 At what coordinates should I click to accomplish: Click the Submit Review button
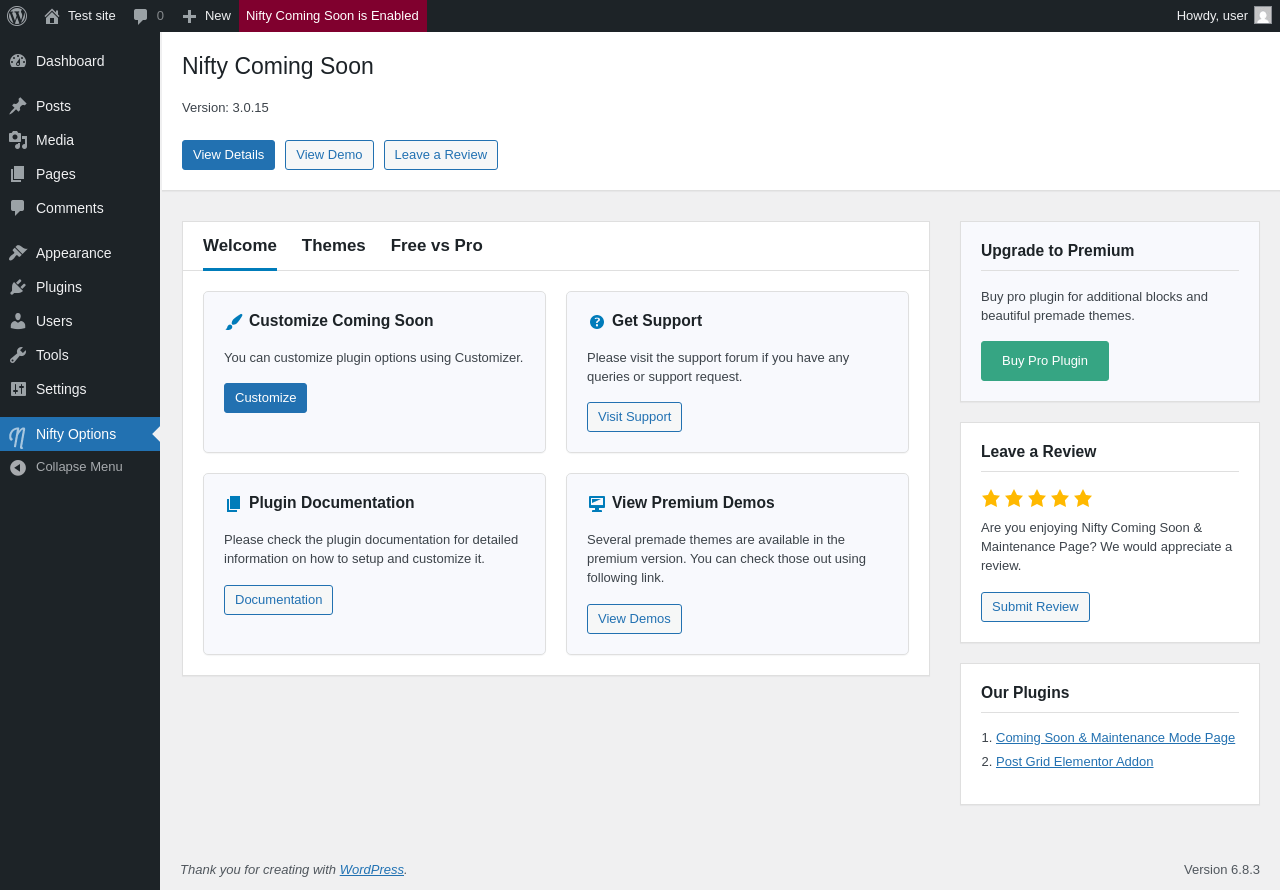pos(1035,607)
